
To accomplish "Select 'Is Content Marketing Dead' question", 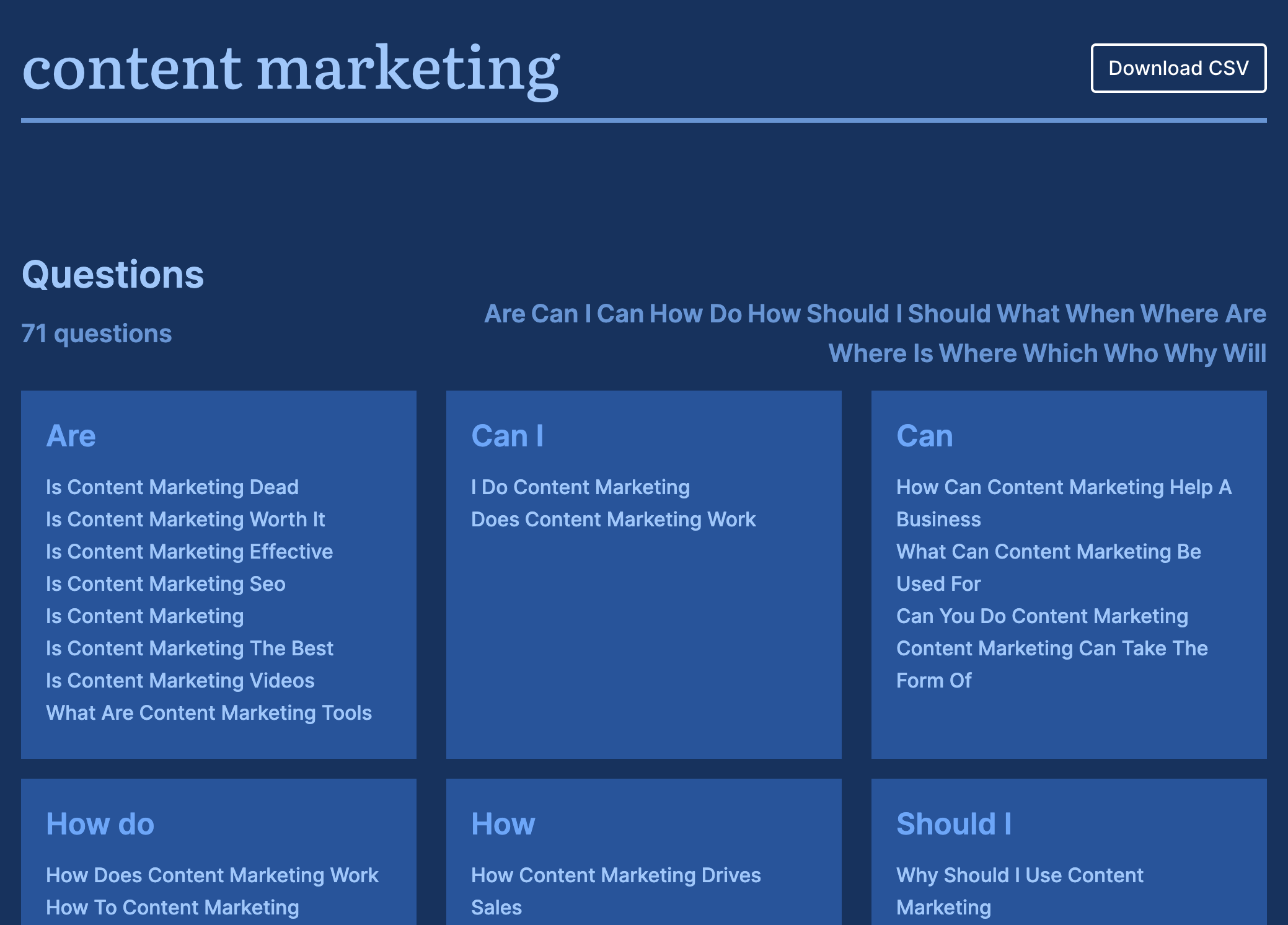I will pyautogui.click(x=172, y=487).
